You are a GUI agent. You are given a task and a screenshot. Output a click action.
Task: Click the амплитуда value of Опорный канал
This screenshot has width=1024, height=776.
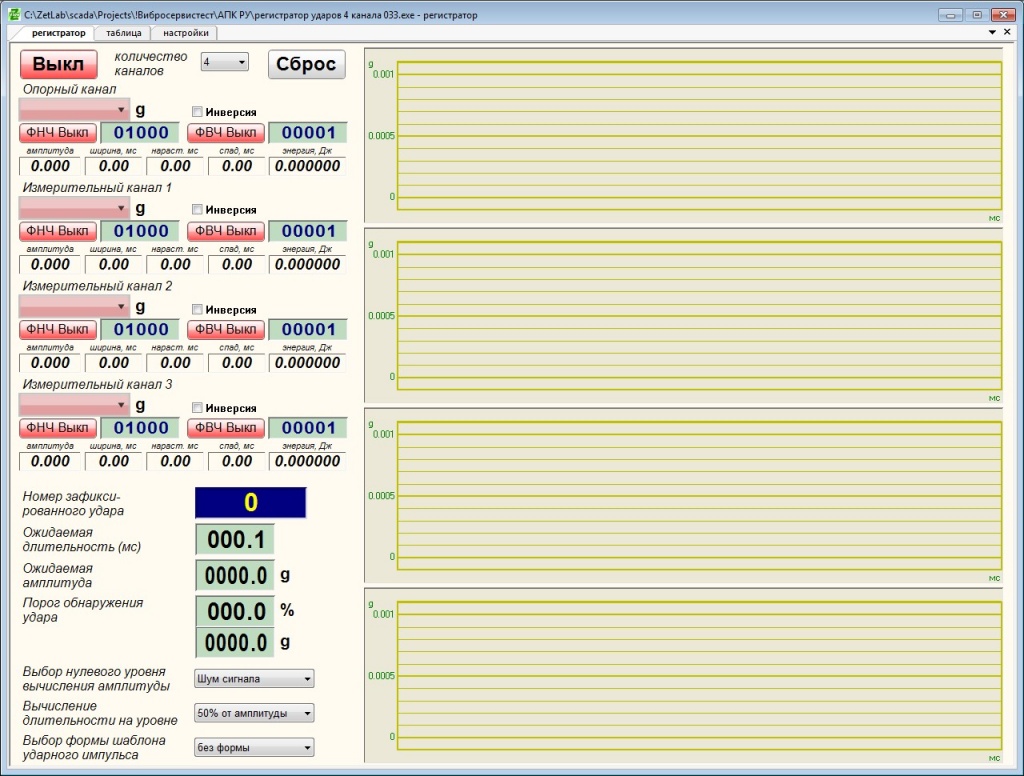[x=50, y=166]
